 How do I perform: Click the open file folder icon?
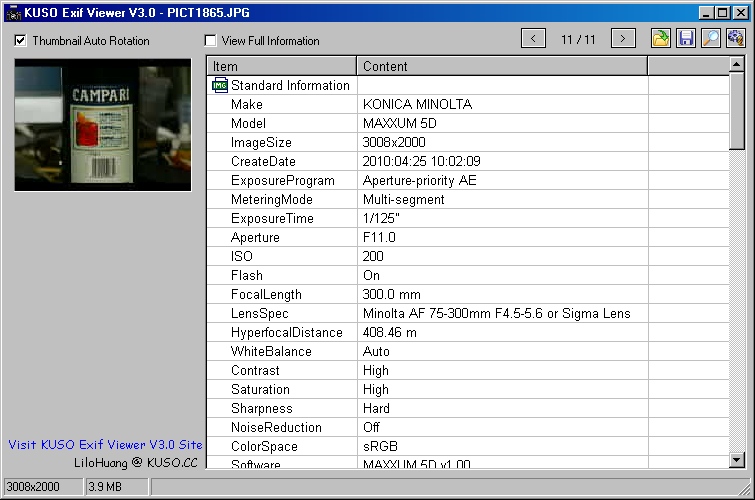661,39
